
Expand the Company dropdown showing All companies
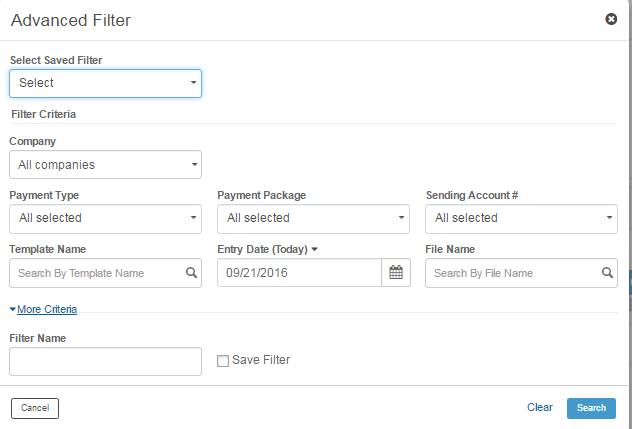(106, 165)
